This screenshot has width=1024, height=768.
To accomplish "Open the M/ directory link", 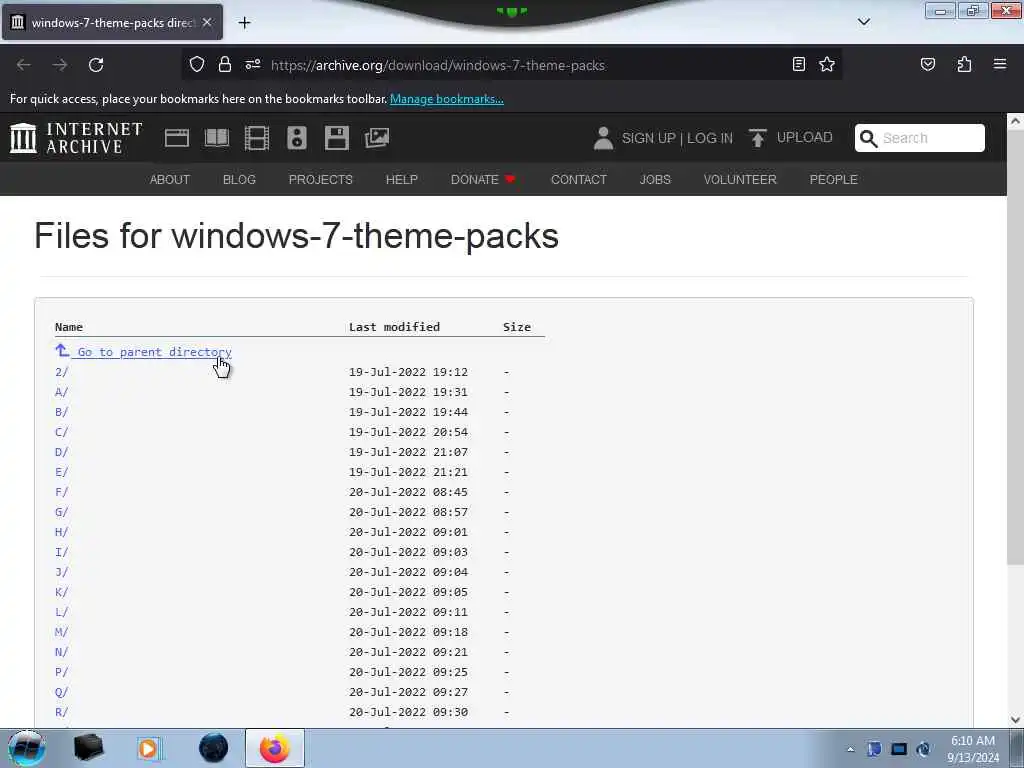I will (61, 632).
